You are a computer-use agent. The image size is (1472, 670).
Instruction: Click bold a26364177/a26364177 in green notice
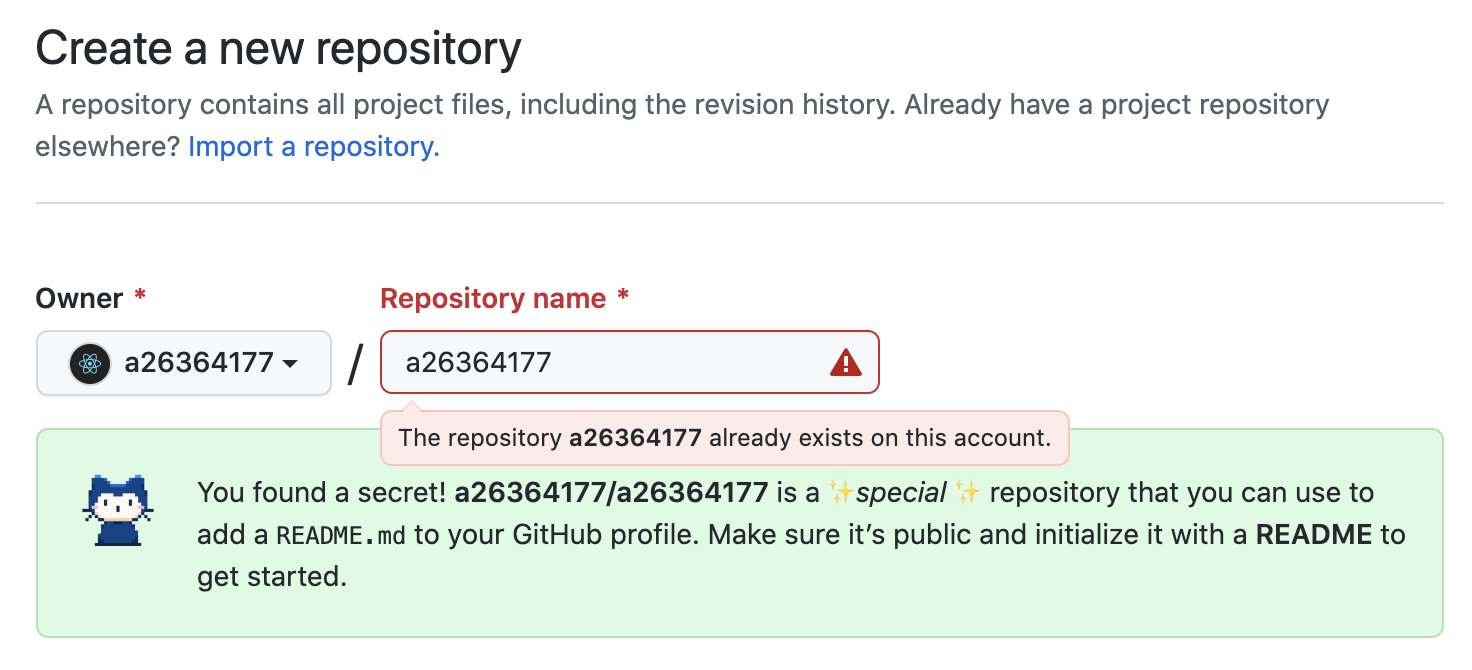point(611,492)
